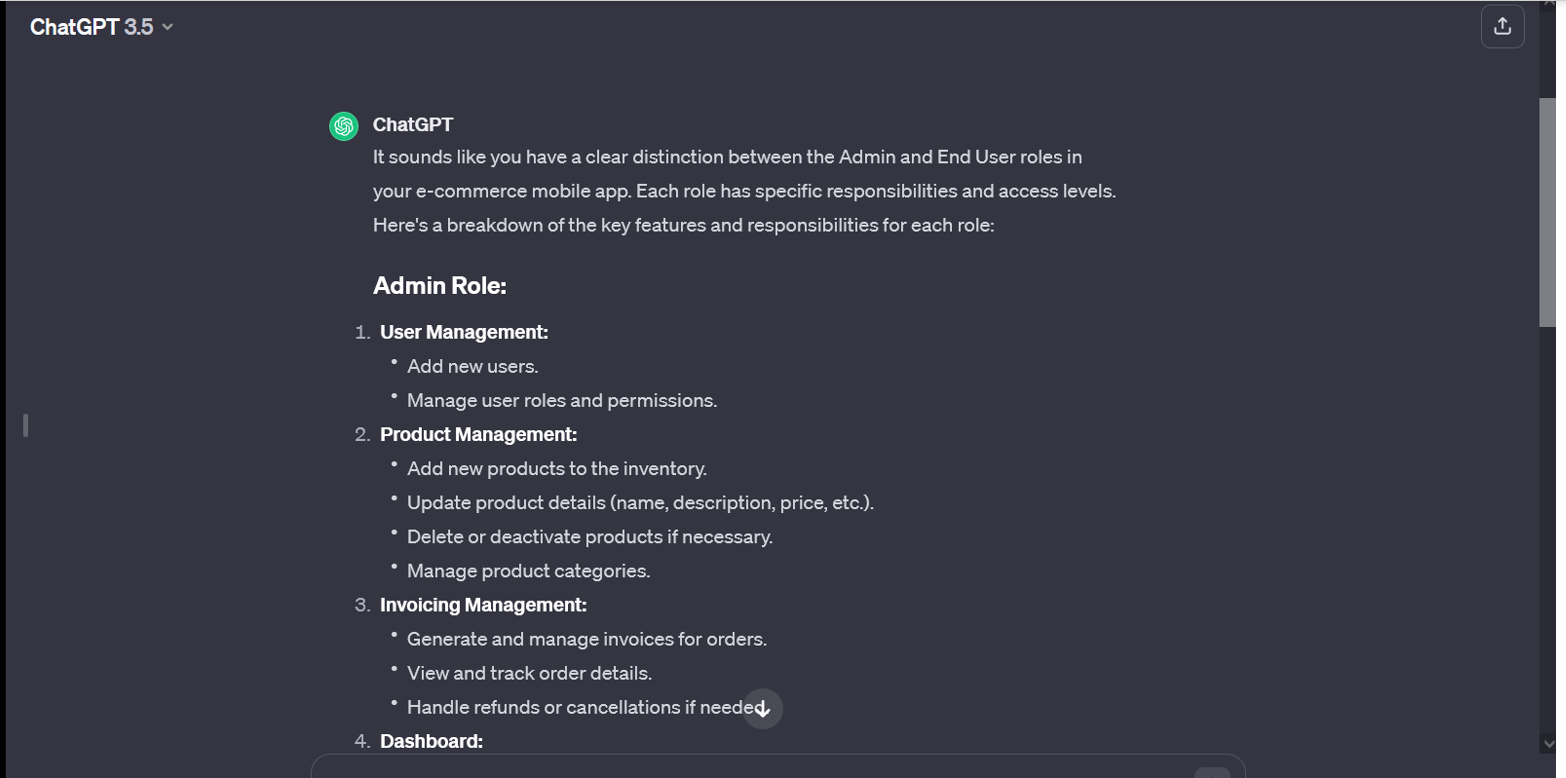1566x778 pixels.
Task: Click the "ChatGPT" sender name
Action: (413, 124)
